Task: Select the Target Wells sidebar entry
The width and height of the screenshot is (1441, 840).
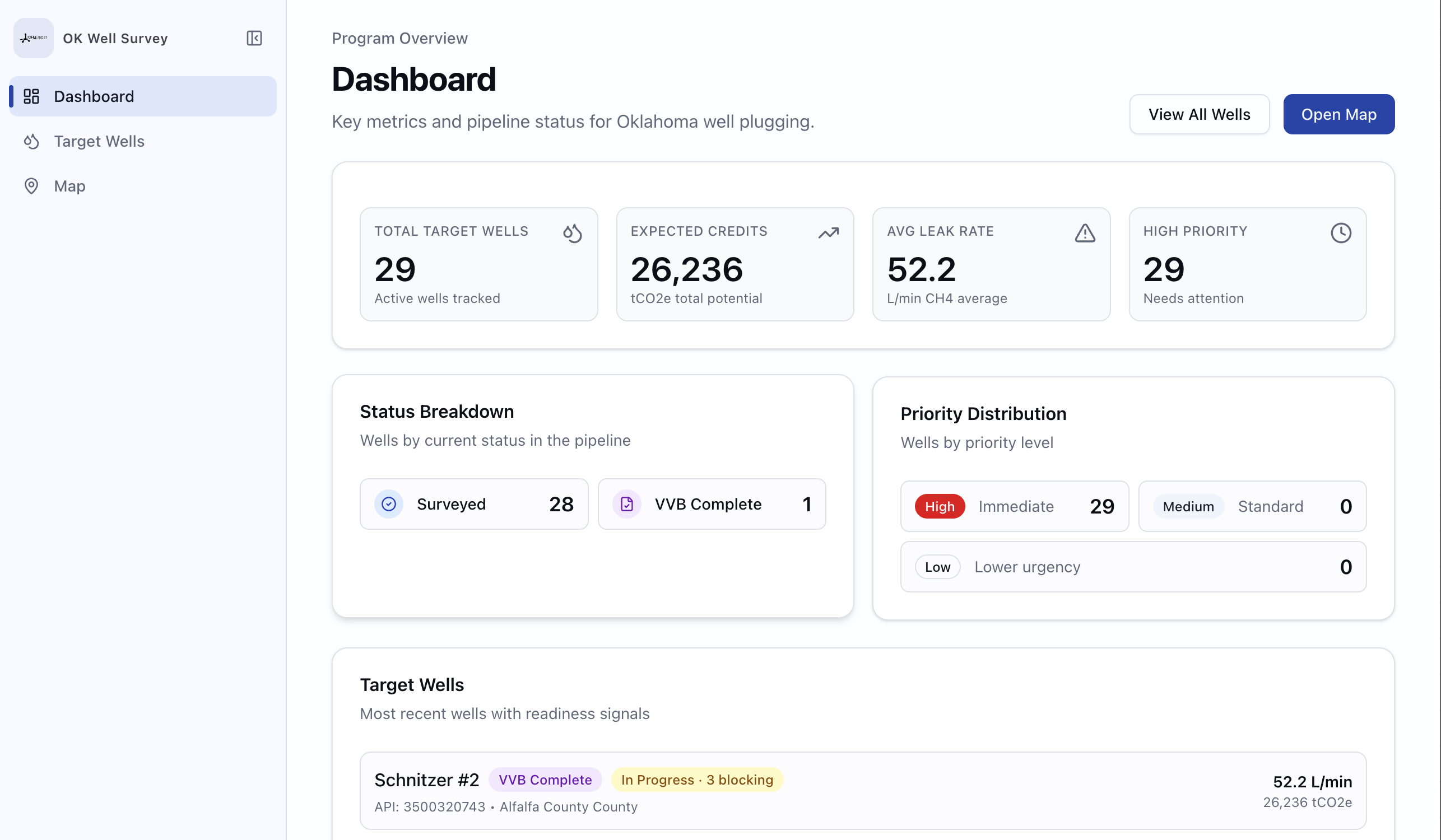Action: [x=99, y=141]
